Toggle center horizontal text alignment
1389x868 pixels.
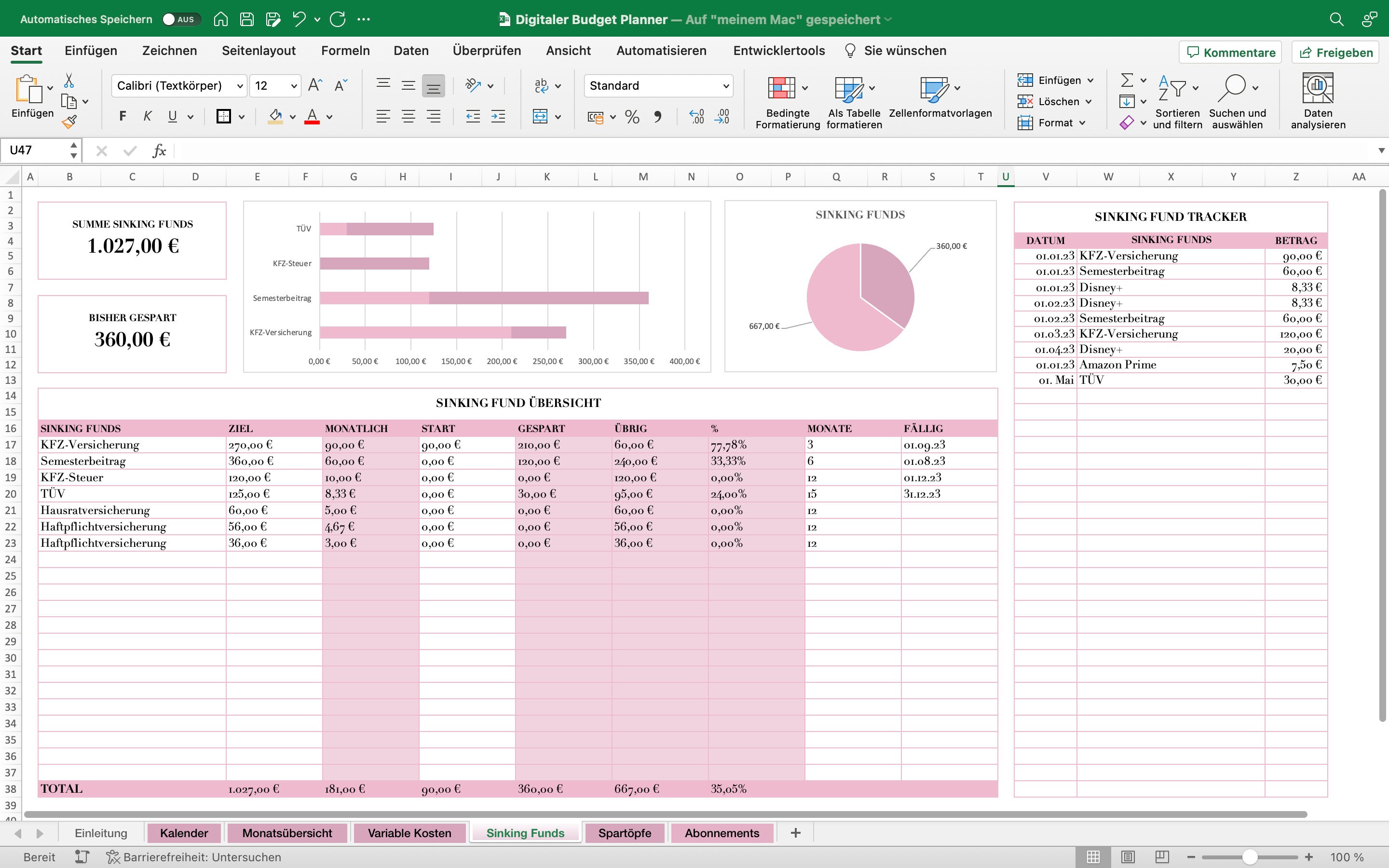[x=408, y=117]
